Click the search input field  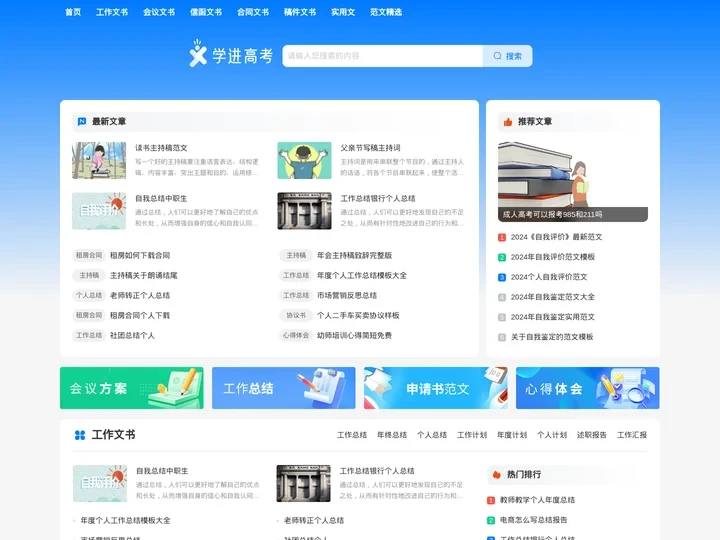[x=382, y=56]
